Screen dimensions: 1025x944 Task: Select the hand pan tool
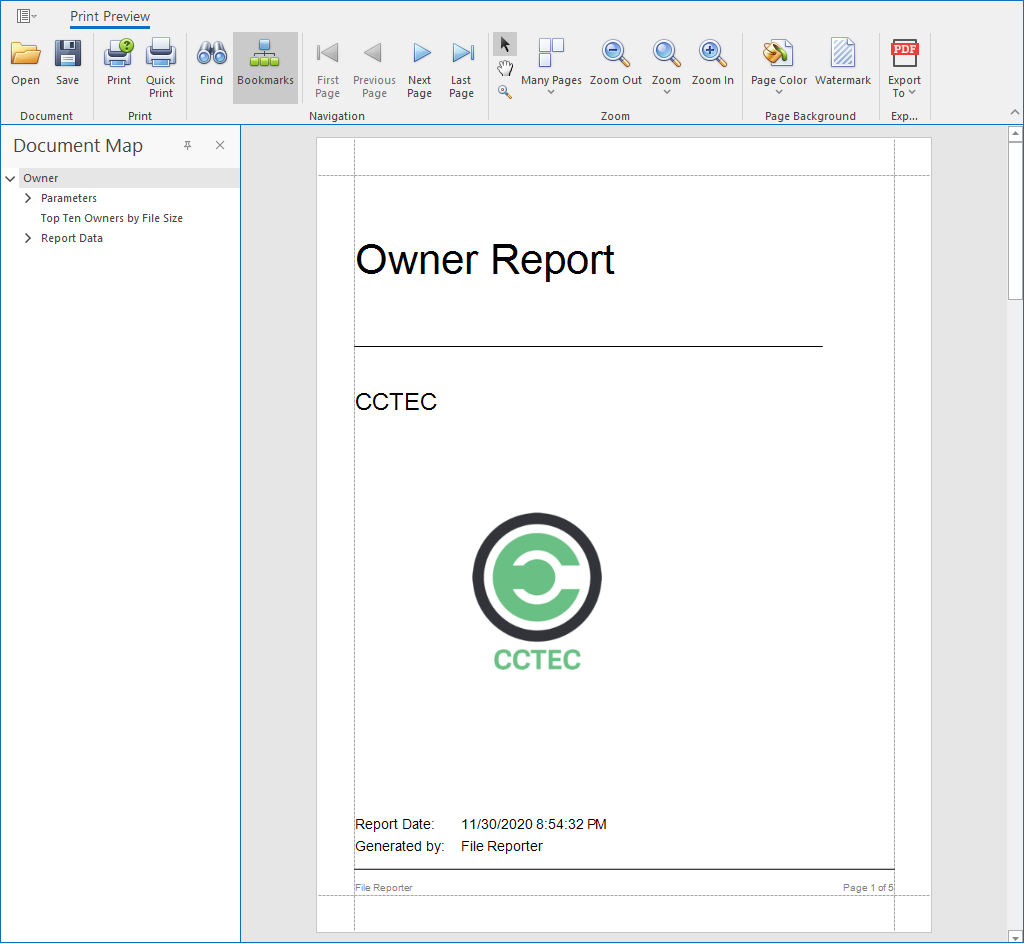[505, 68]
